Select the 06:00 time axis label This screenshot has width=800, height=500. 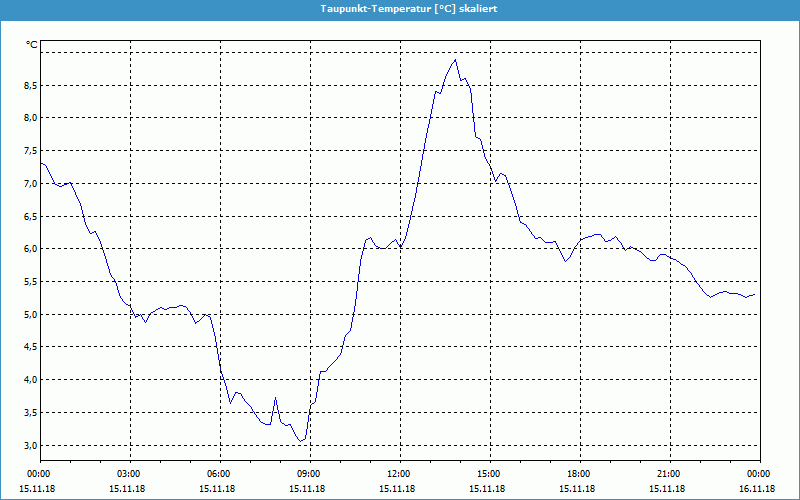pyautogui.click(x=219, y=474)
